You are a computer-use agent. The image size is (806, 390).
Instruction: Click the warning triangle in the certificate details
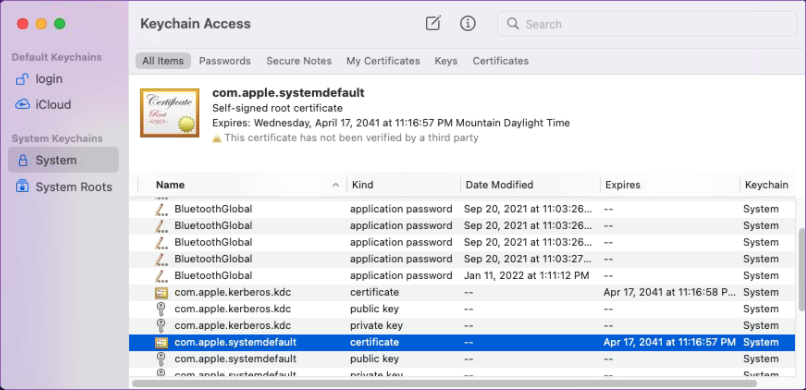217,138
